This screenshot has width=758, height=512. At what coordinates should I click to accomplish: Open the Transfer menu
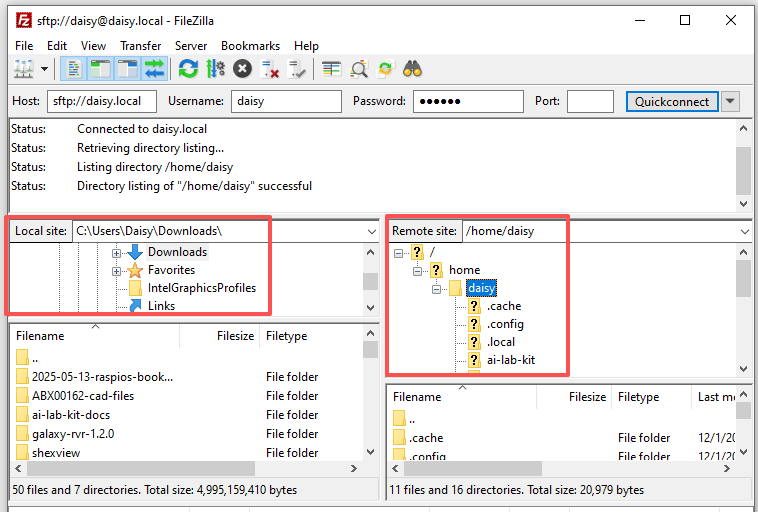140,46
